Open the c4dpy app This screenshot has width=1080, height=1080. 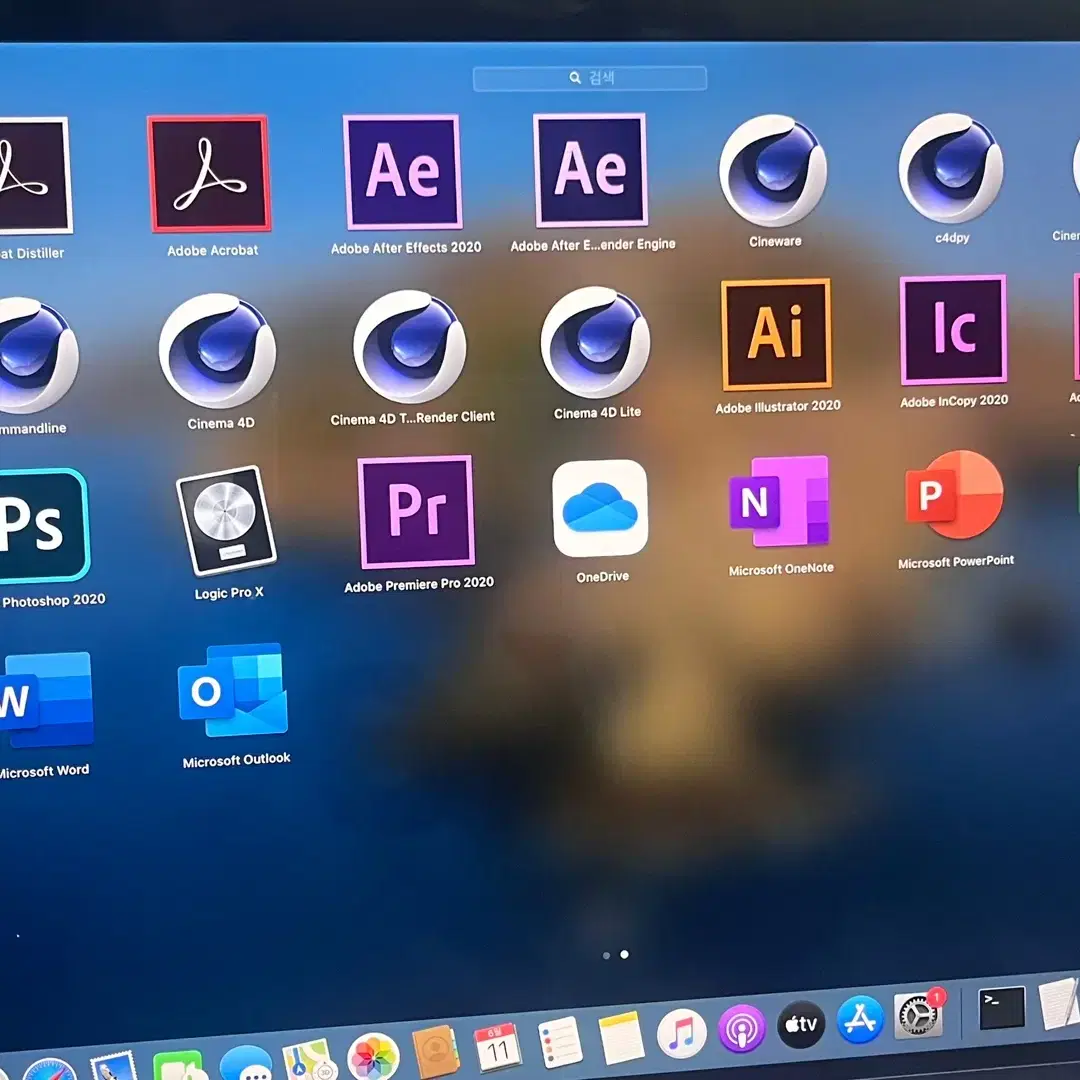(951, 168)
